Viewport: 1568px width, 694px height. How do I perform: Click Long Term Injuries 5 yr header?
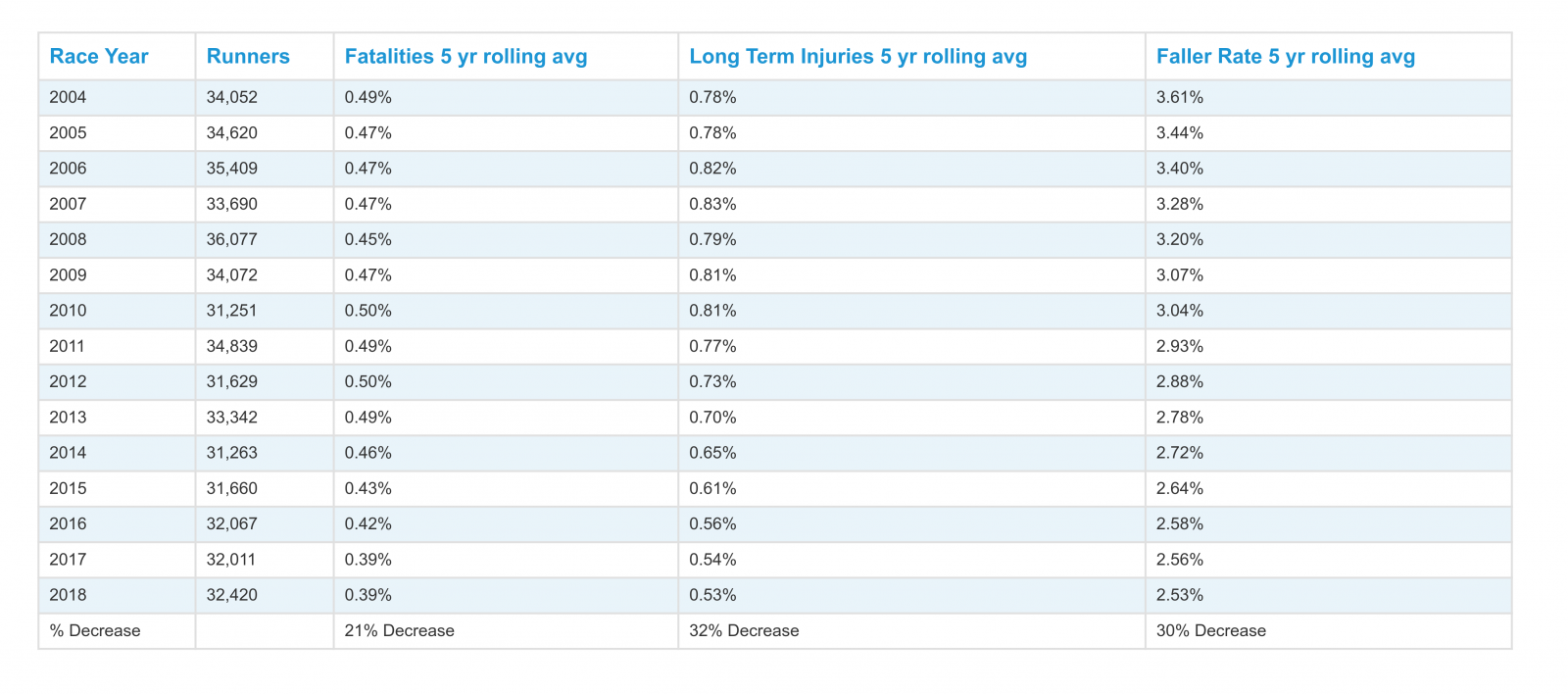pos(857,57)
